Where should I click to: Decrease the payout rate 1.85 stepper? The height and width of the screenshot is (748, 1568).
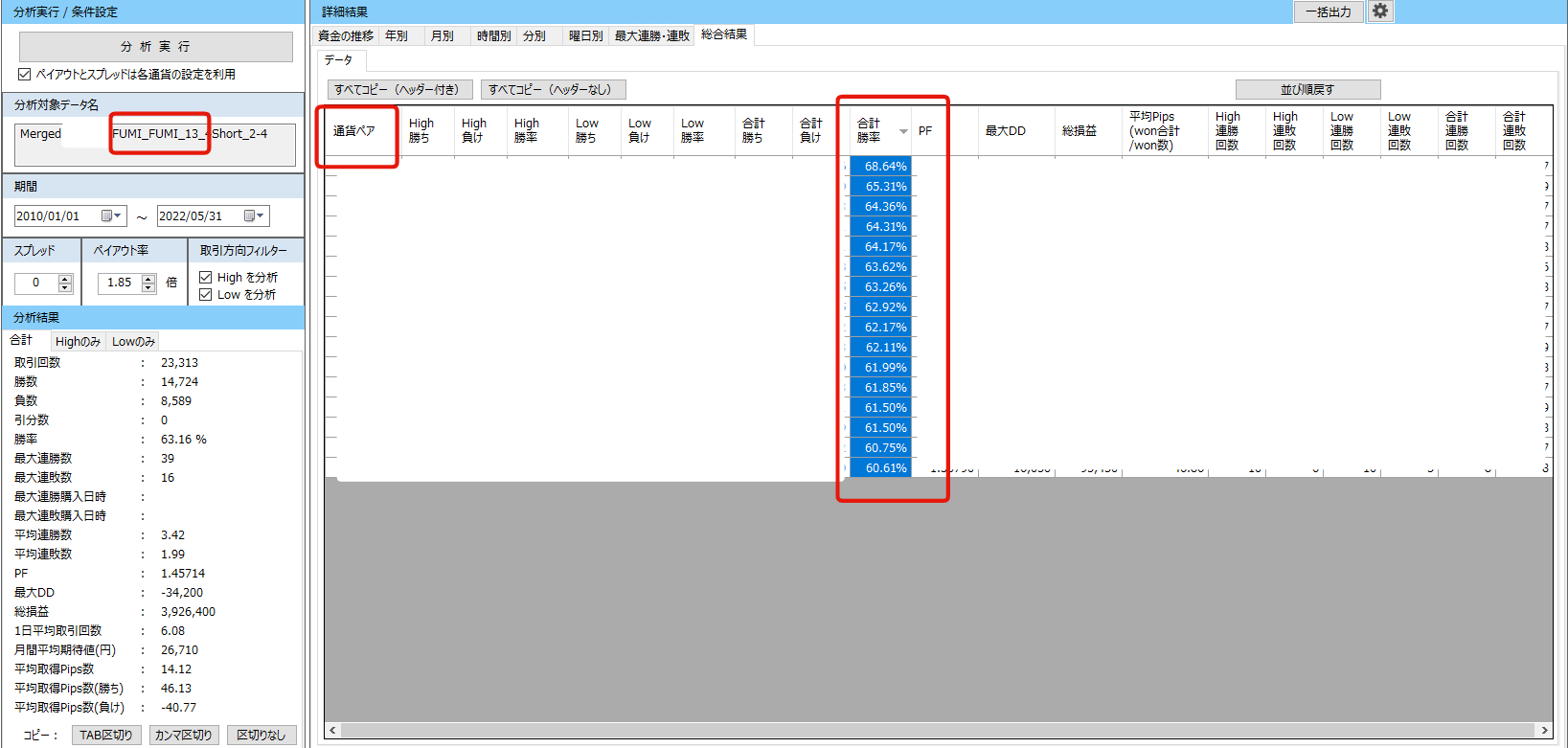(148, 287)
